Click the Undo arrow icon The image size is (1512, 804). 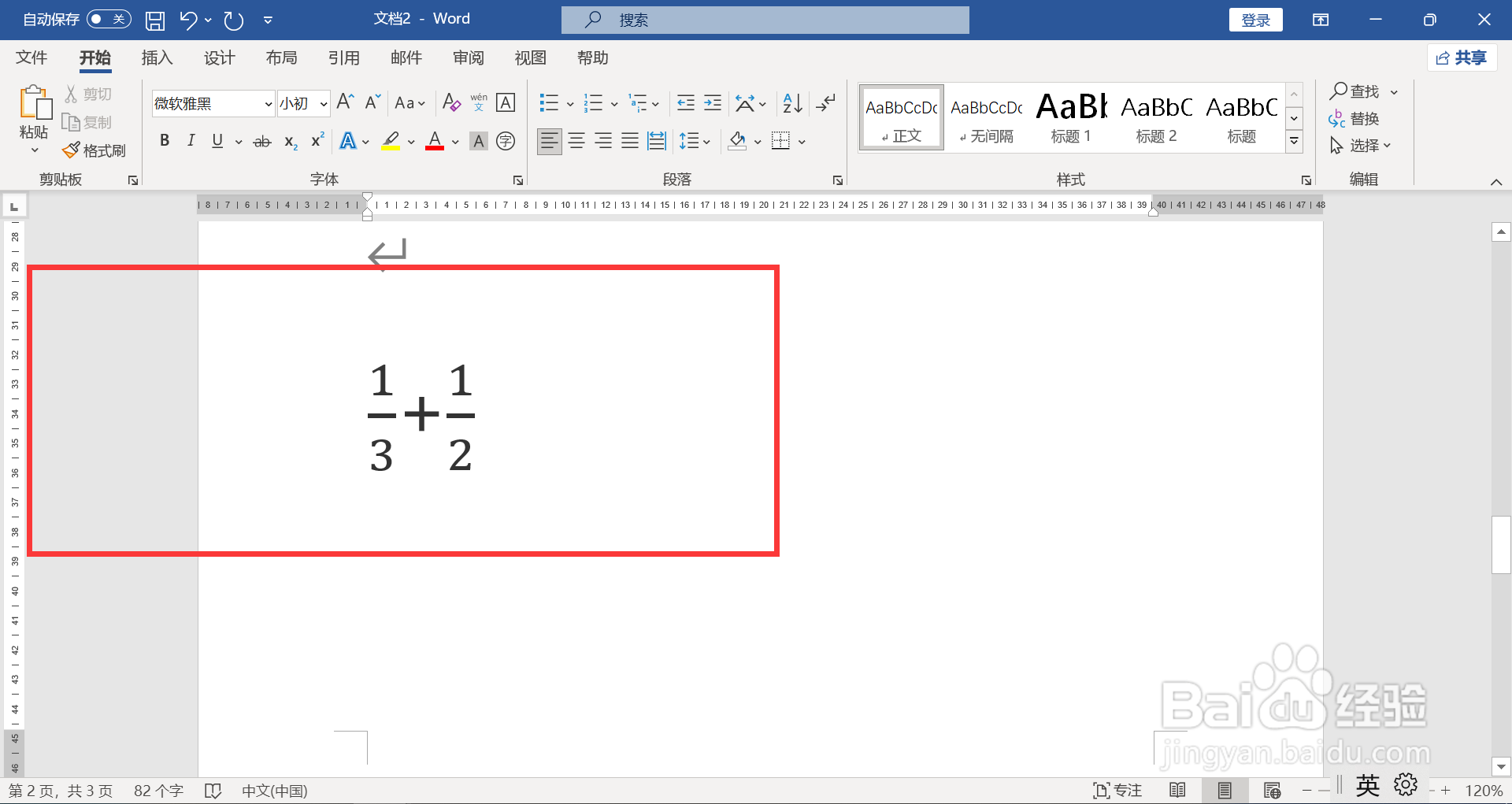[188, 20]
